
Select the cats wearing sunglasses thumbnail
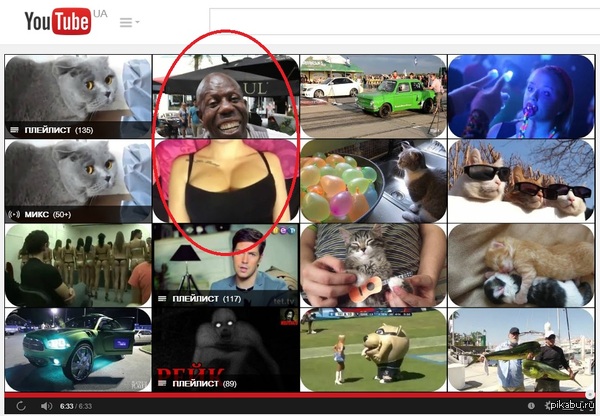point(521,181)
